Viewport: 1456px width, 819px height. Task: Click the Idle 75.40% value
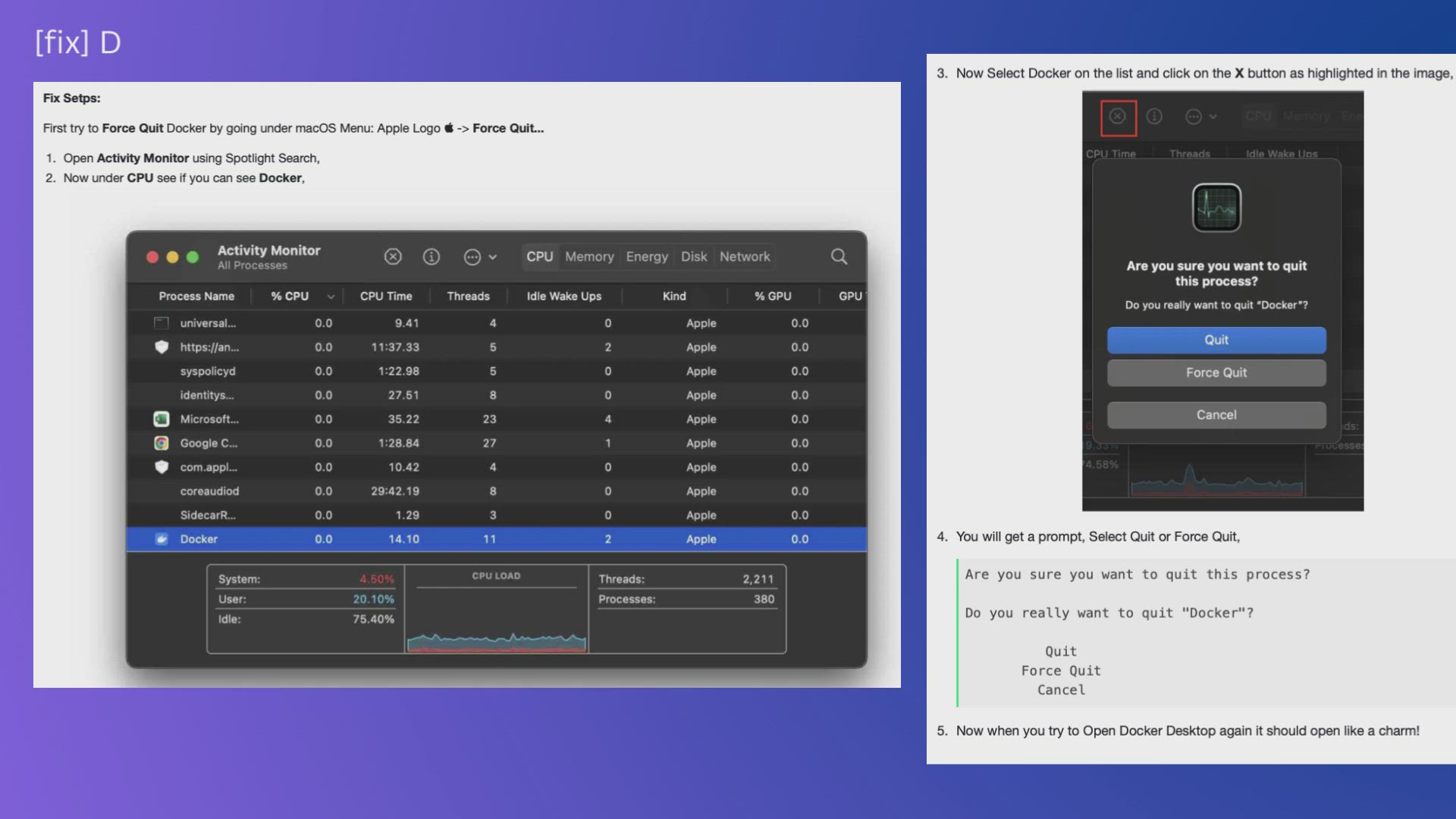point(373,620)
